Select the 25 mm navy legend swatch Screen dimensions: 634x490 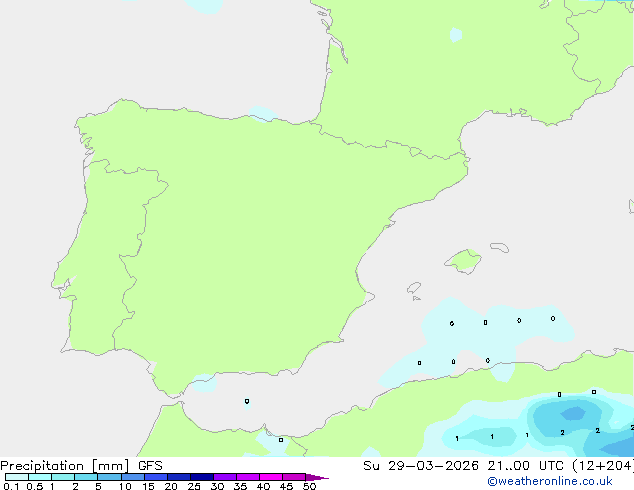click(x=202, y=477)
